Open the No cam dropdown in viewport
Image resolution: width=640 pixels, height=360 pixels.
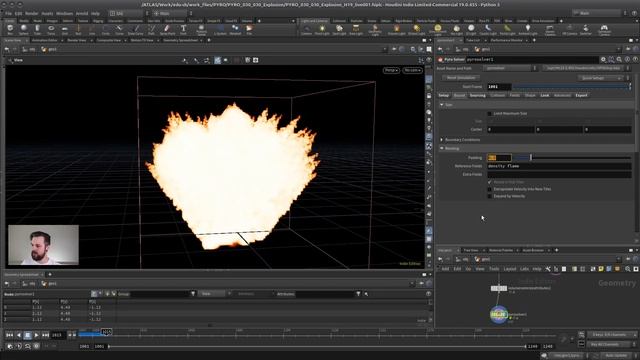(412, 70)
